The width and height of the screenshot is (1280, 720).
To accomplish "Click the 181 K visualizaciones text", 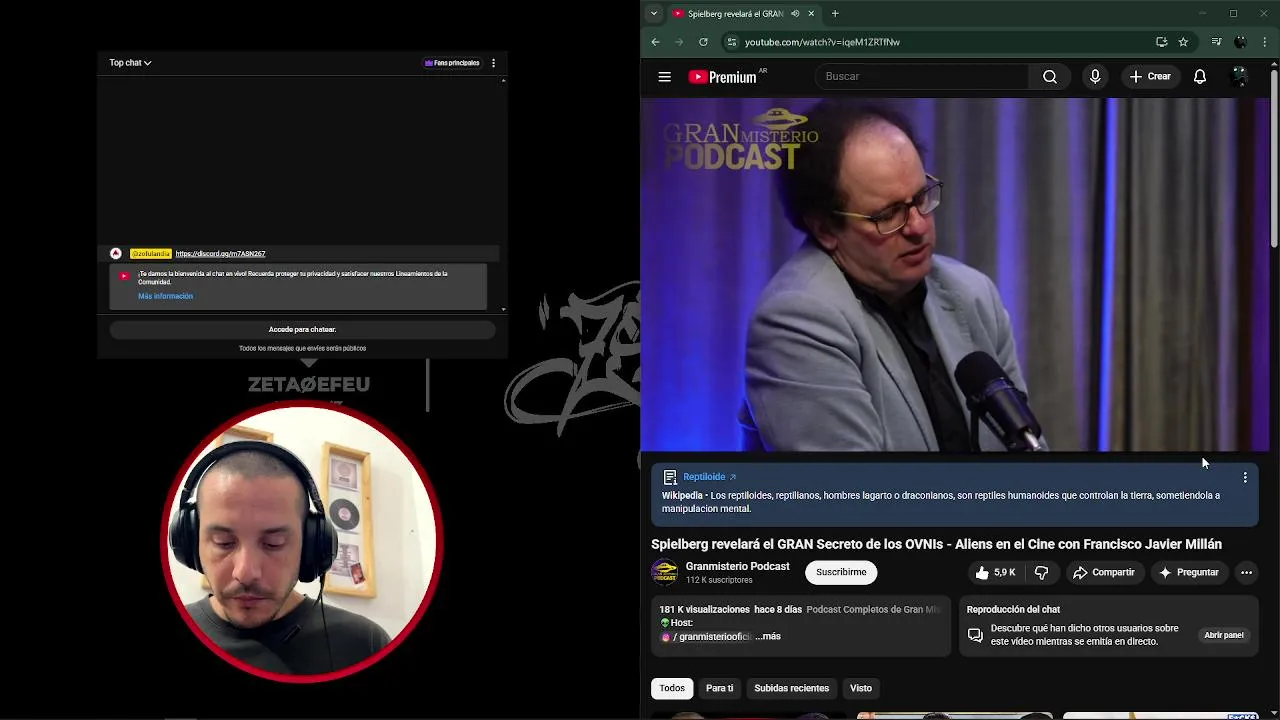I will pyautogui.click(x=704, y=609).
